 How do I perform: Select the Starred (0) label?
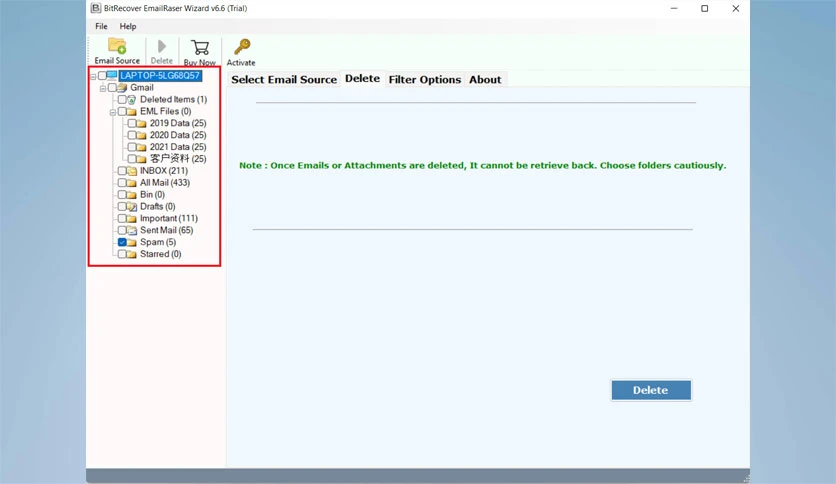click(160, 254)
